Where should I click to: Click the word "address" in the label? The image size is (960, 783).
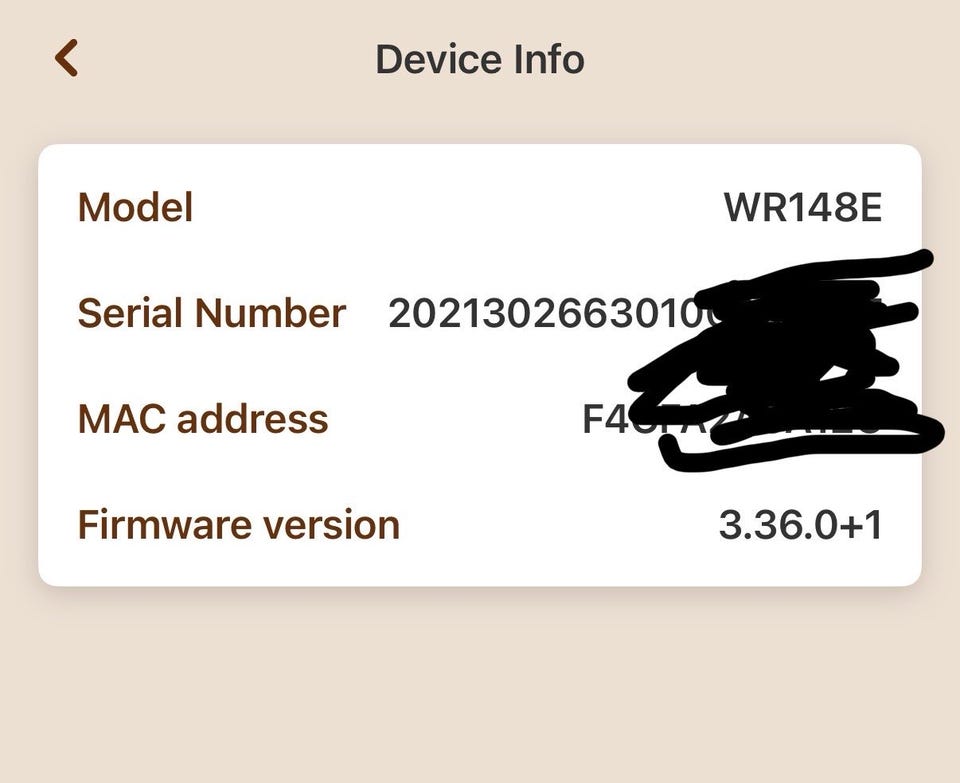tap(252, 418)
